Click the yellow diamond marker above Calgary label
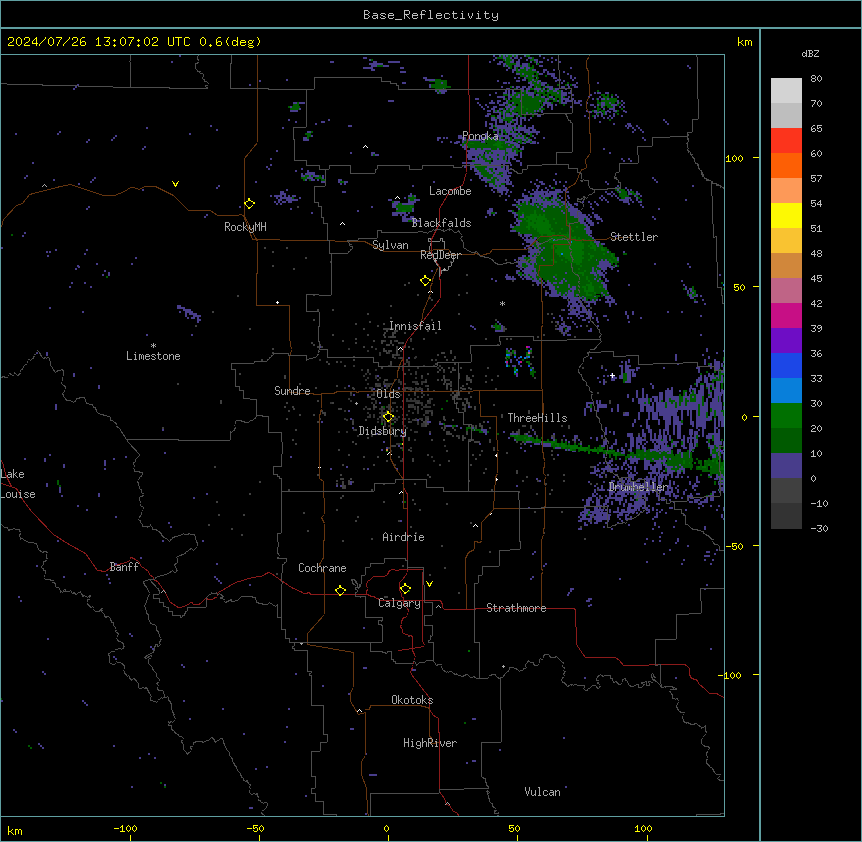 pos(405,589)
